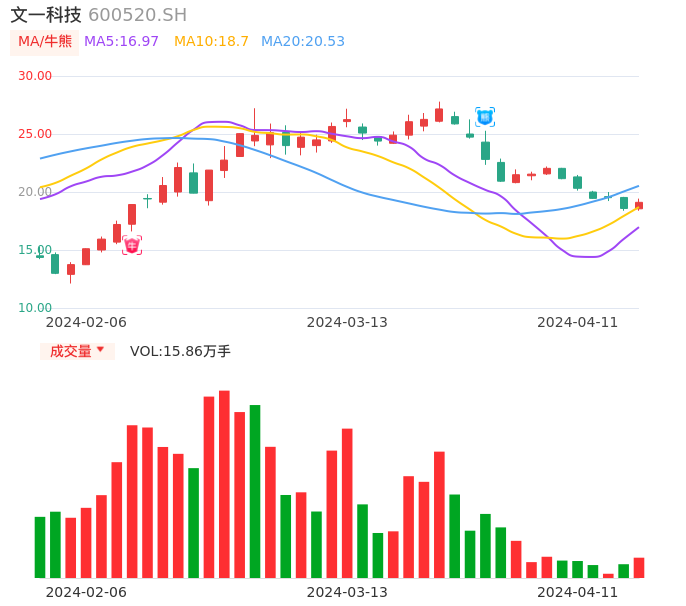Select the tallest green volume bar
The height and width of the screenshot is (606, 686).
coord(255,491)
